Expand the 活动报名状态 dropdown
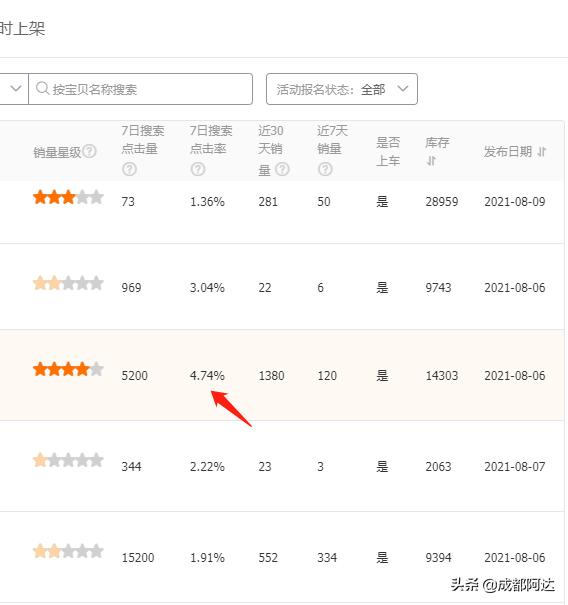 341,89
